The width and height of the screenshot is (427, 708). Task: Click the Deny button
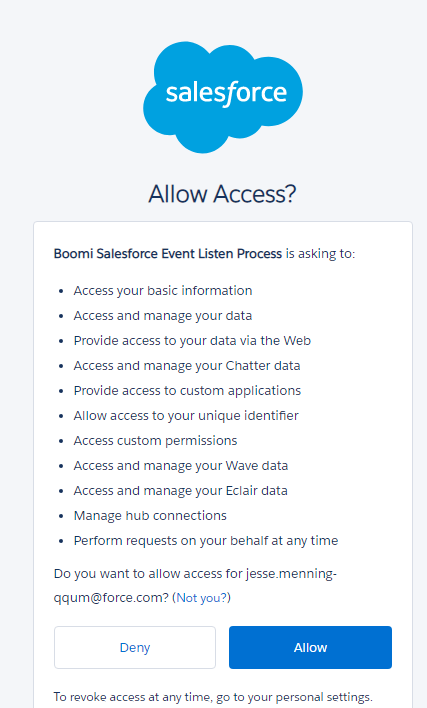[x=135, y=647]
